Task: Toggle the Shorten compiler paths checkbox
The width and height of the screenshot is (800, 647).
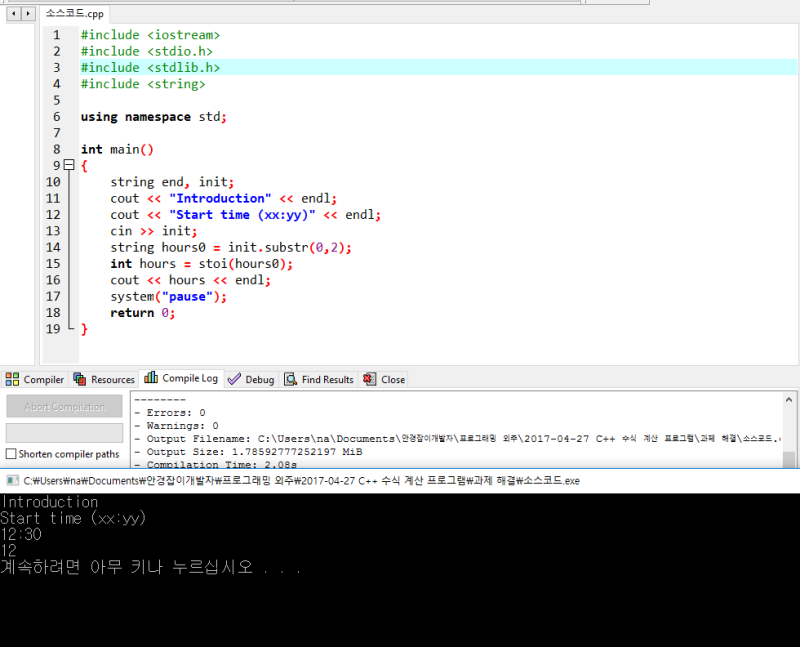Action: [x=11, y=454]
